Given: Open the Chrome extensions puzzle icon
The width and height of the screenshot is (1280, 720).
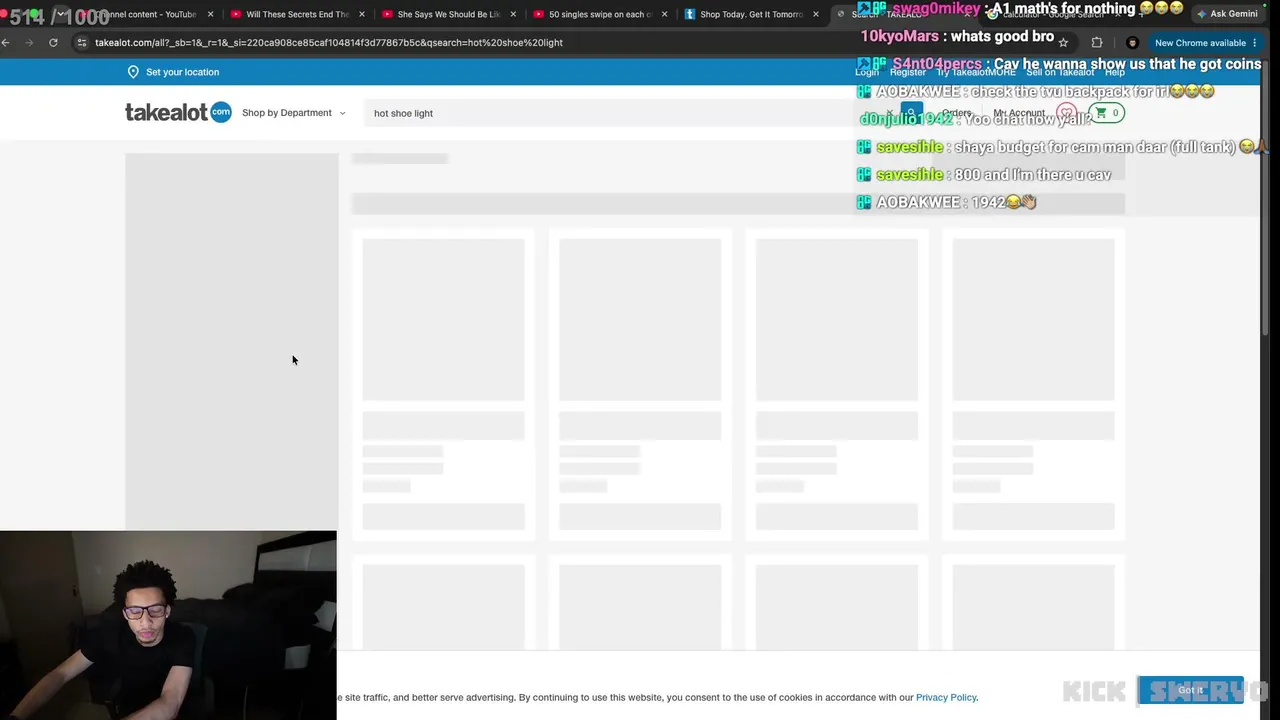Looking at the screenshot, I should 1097,43.
